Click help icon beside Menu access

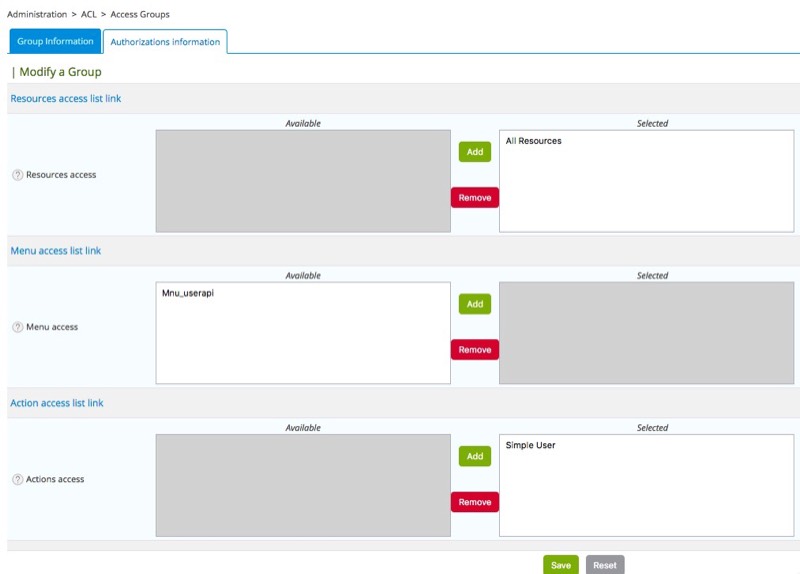click(x=17, y=327)
